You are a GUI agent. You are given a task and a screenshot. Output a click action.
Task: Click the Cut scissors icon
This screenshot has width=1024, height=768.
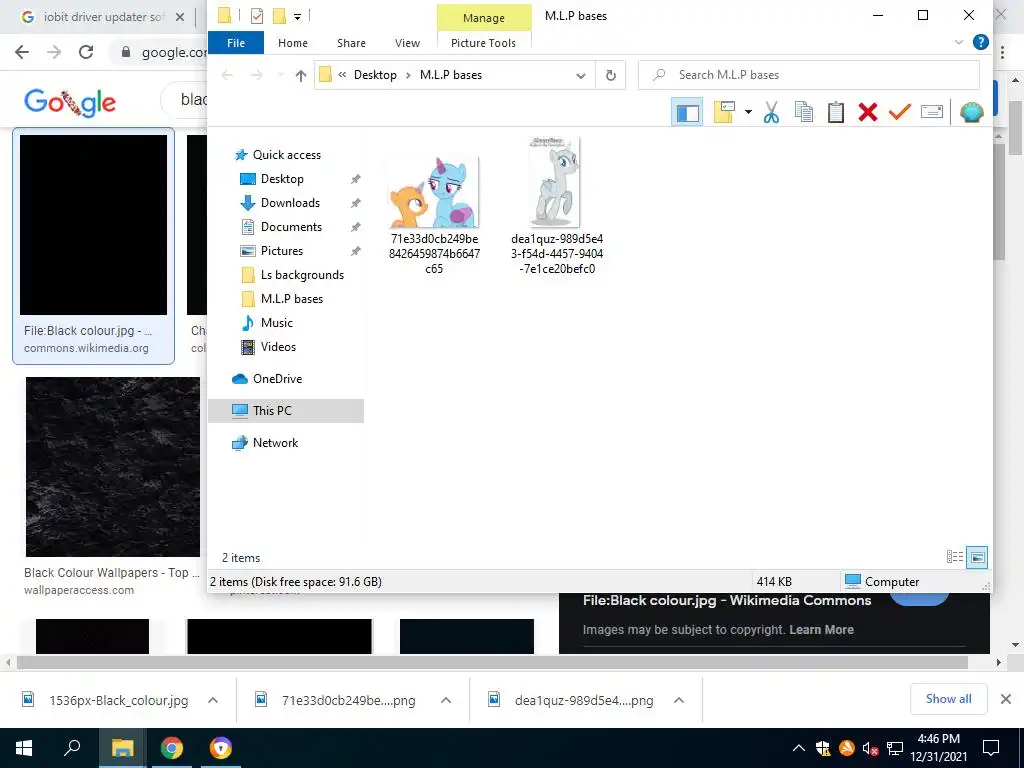click(771, 112)
